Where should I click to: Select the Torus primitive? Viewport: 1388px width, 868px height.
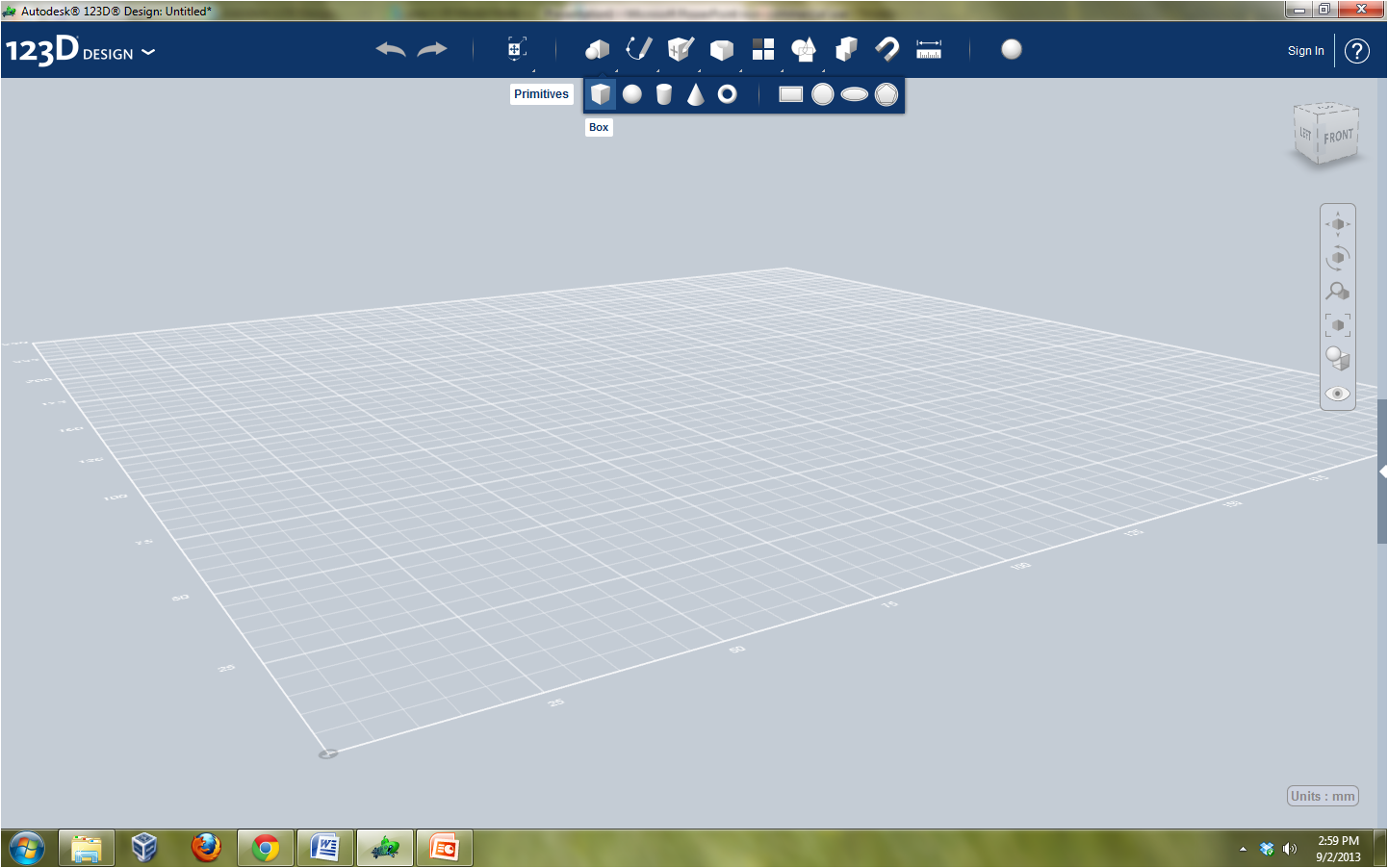[728, 94]
